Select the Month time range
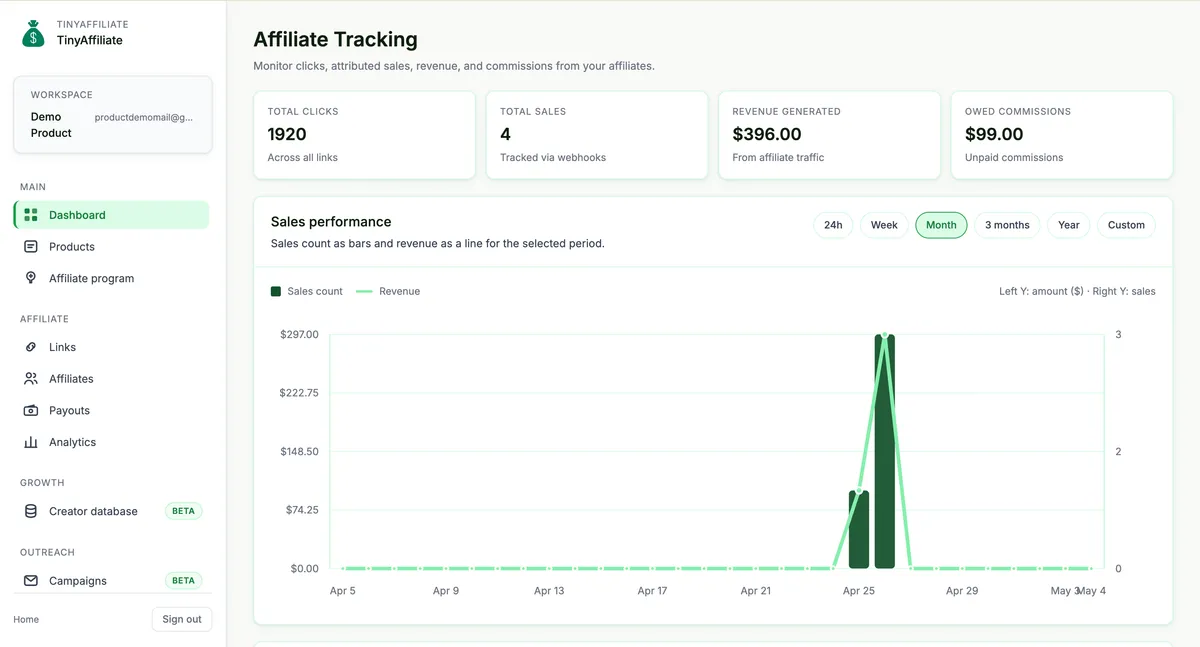 941,225
